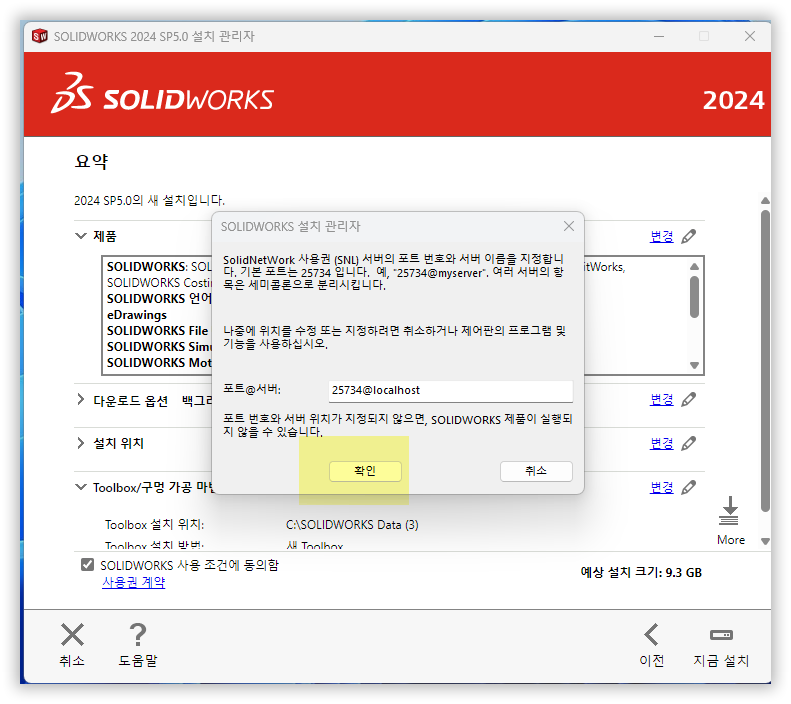
Task: Click the pencil edit icon for 제품
Action: (689, 236)
